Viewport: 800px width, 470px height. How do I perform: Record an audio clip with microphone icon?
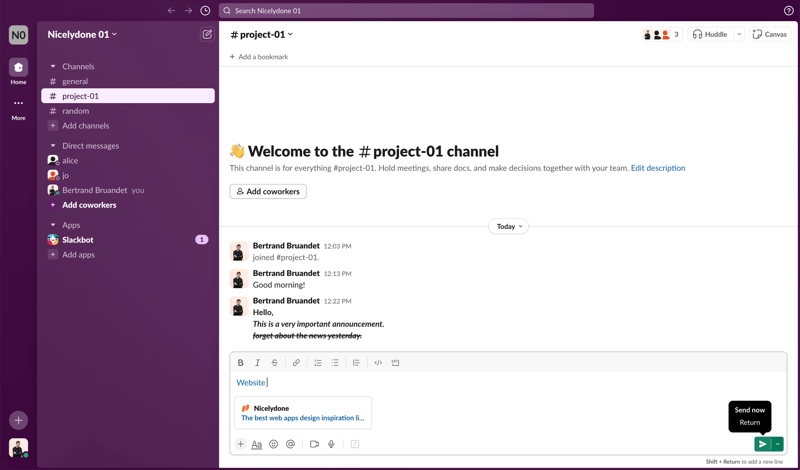tap(331, 444)
